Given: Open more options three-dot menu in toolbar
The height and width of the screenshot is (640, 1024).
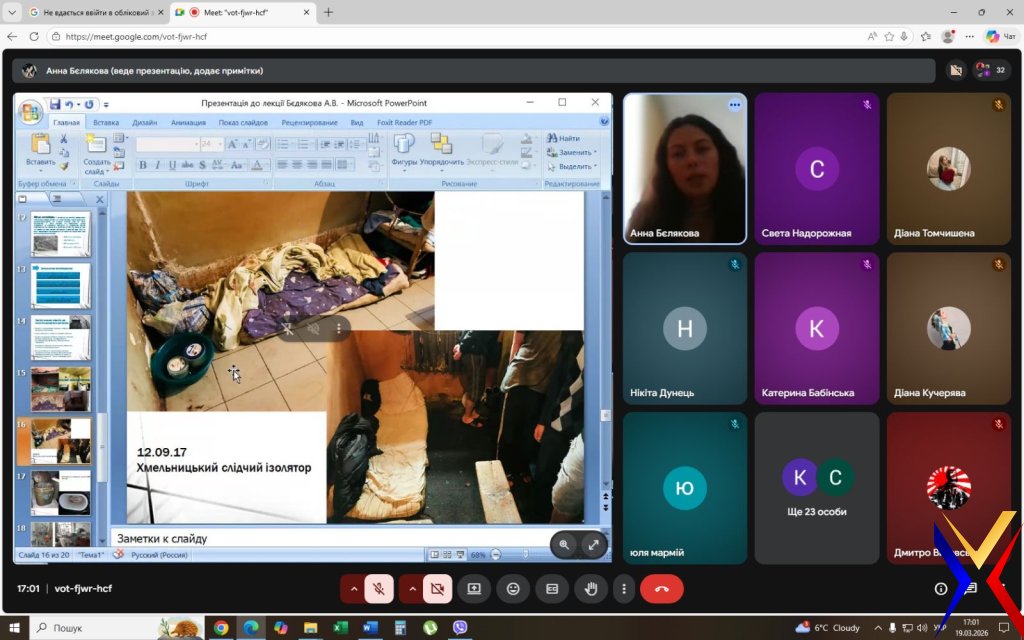Looking at the screenshot, I should click(x=624, y=589).
